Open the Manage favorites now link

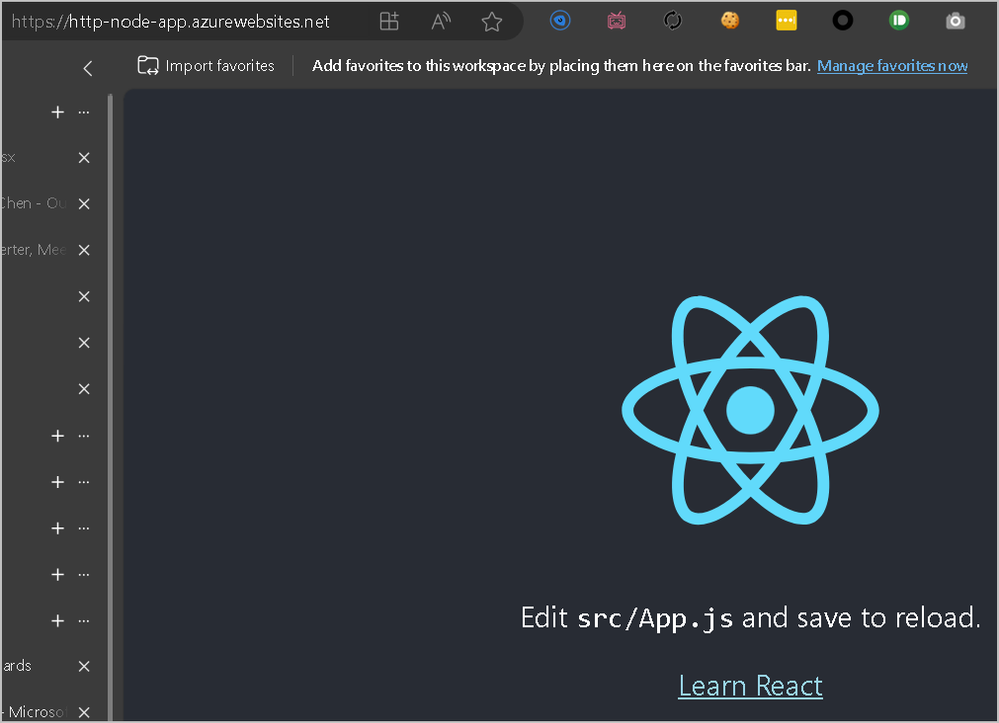[x=892, y=66]
